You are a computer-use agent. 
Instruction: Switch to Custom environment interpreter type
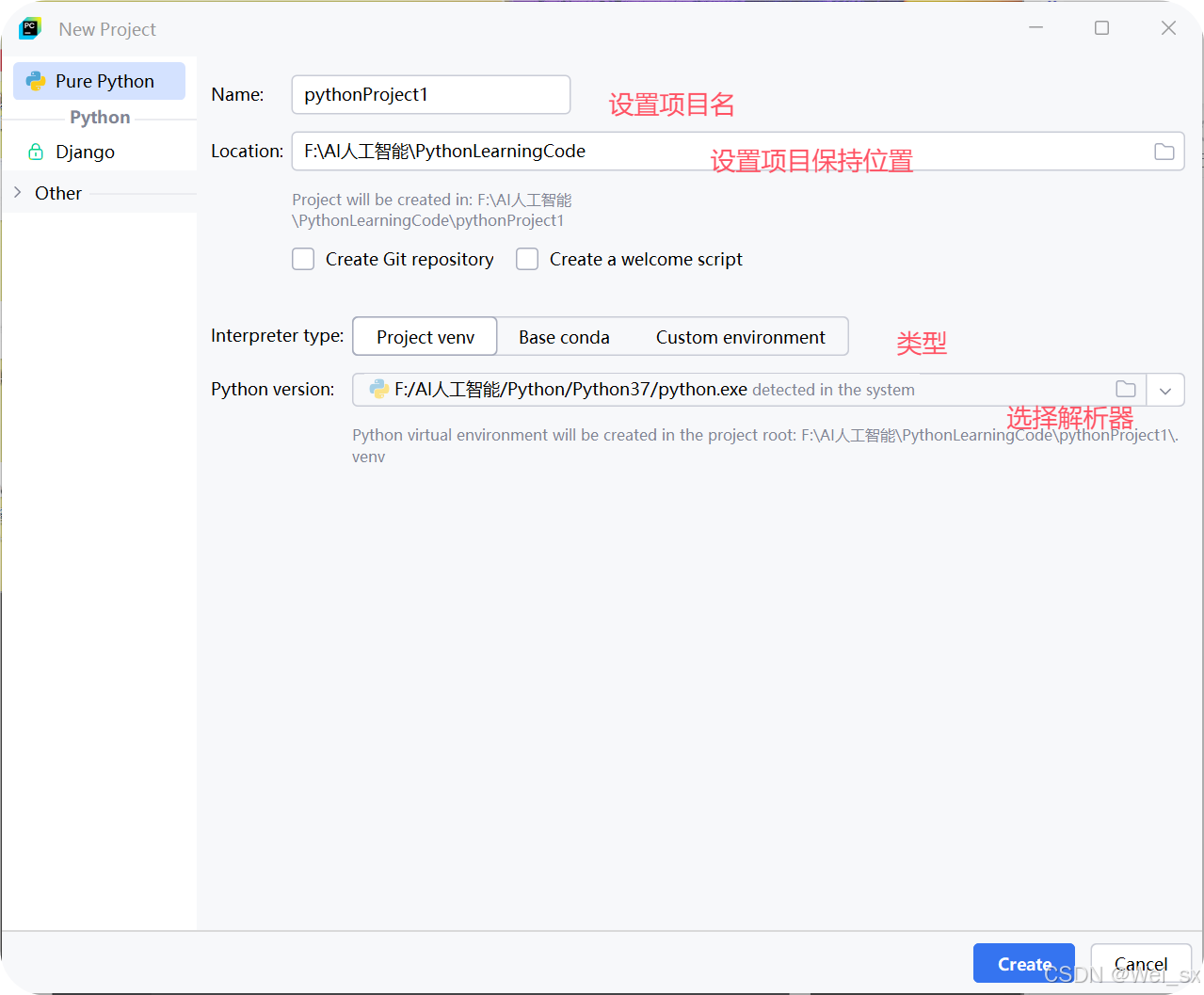coord(740,336)
